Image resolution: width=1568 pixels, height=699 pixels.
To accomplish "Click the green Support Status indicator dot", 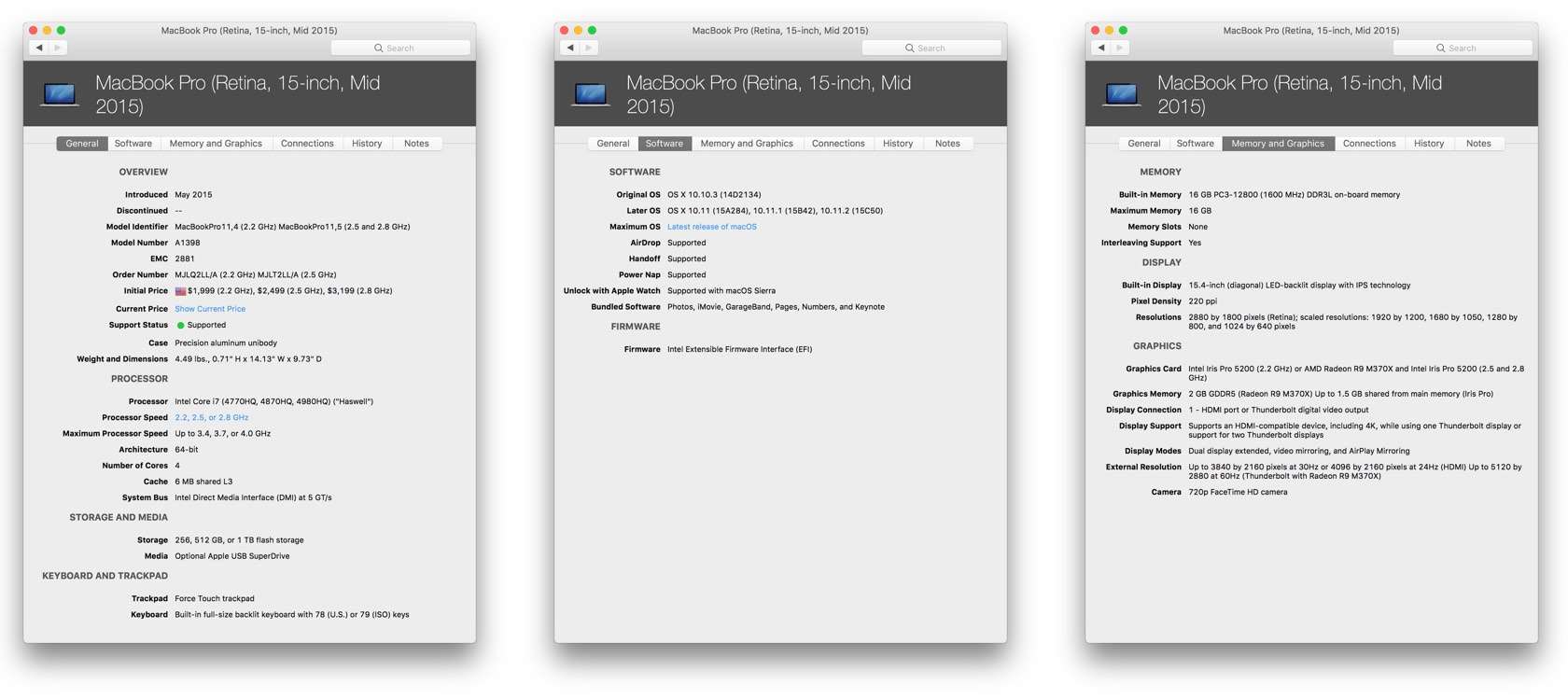I will tap(180, 326).
